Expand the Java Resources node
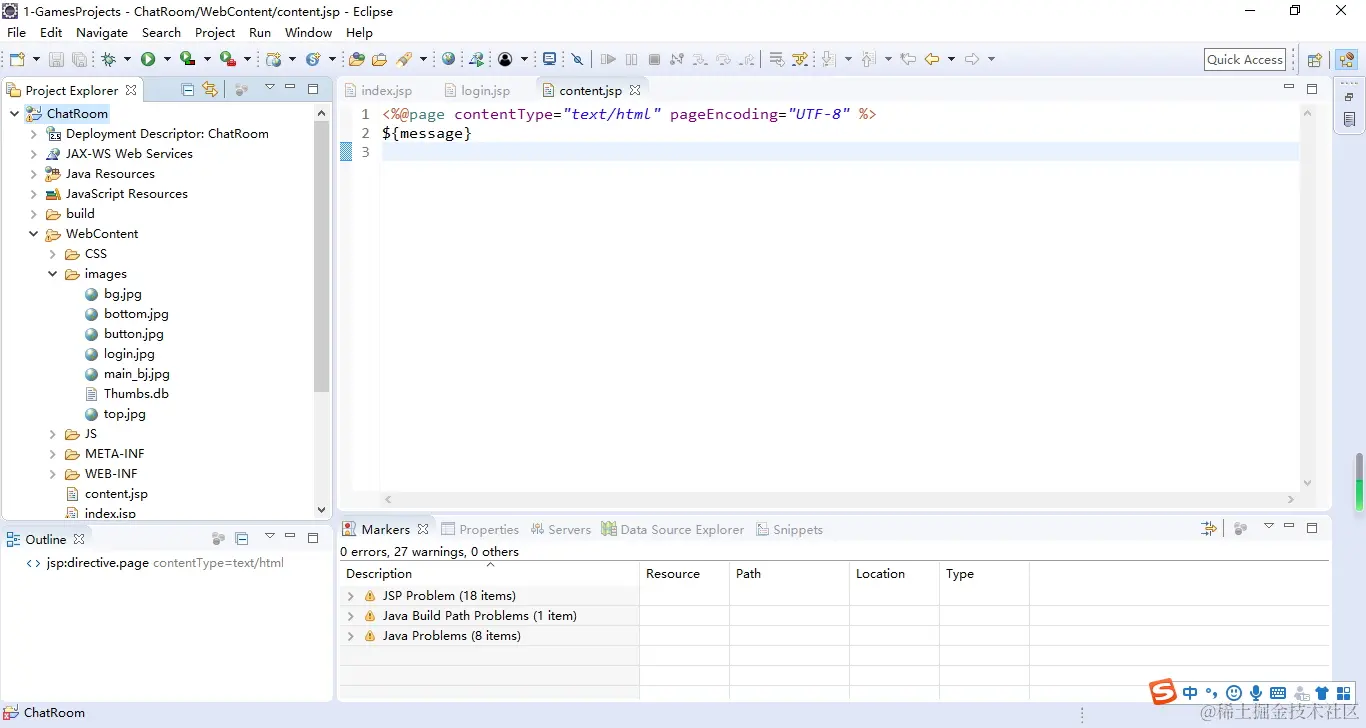This screenshot has height=728, width=1366. click(34, 174)
